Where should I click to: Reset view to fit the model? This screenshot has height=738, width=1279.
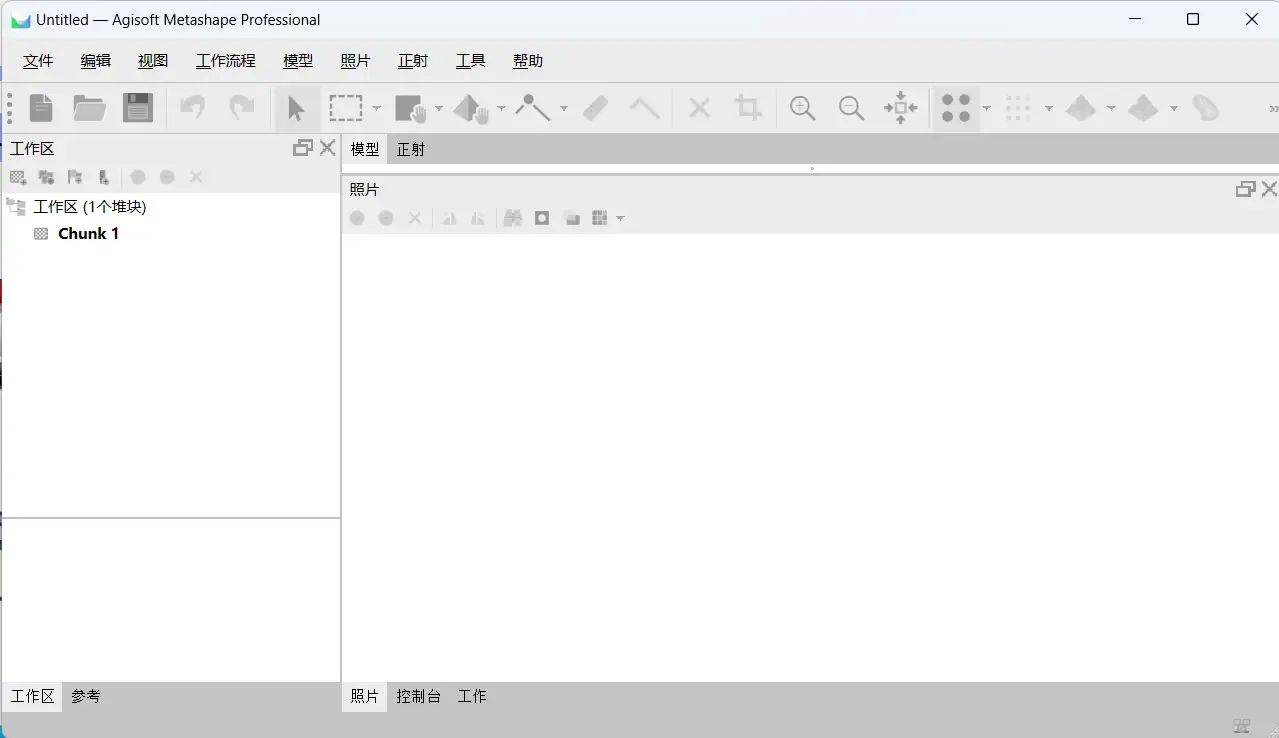pyautogui.click(x=899, y=108)
